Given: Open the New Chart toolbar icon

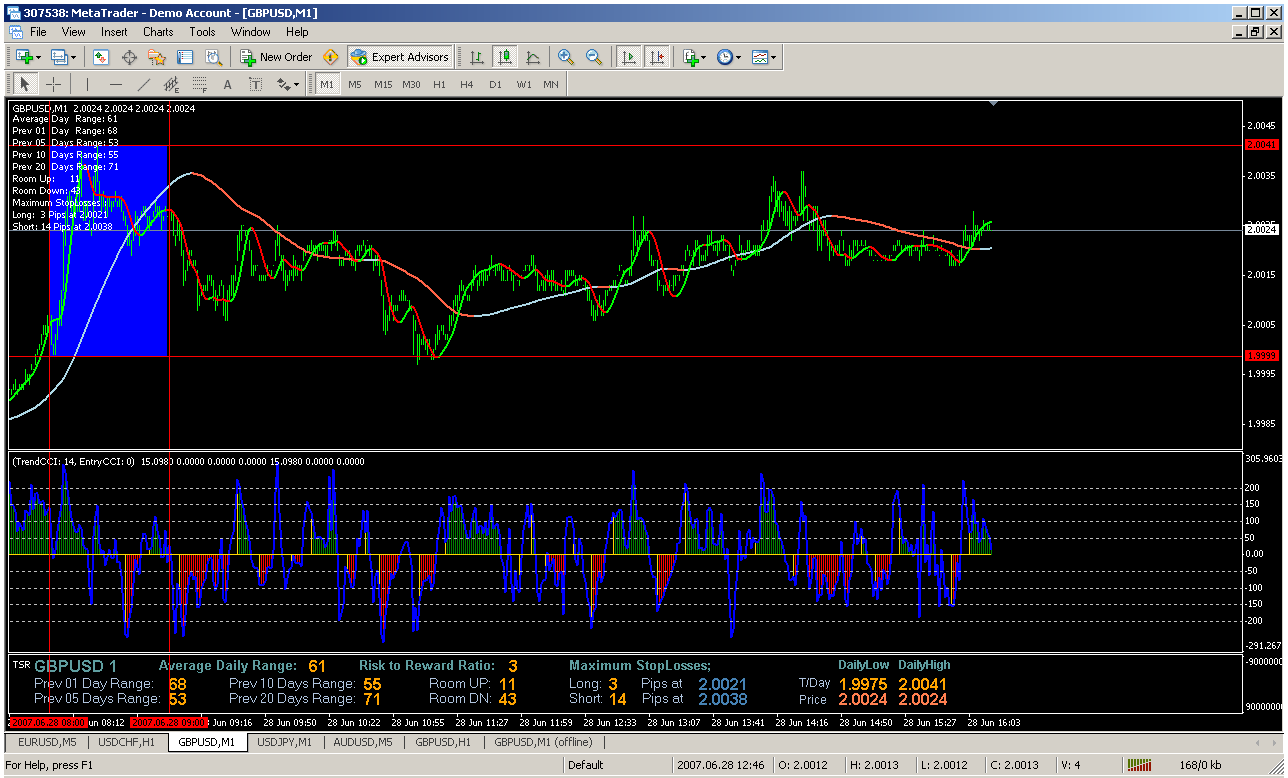Looking at the screenshot, I should tap(23, 57).
